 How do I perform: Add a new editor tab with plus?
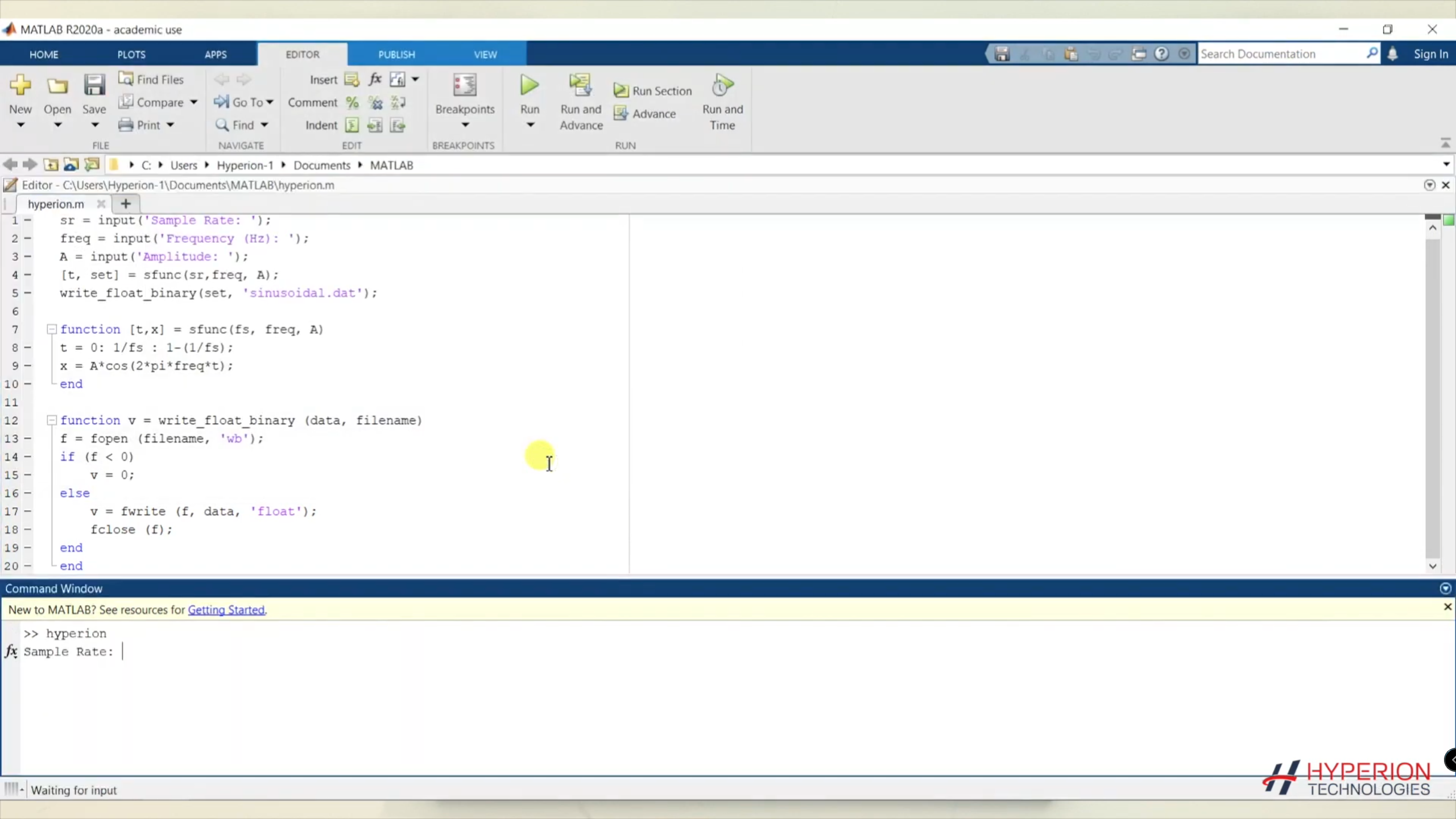point(126,204)
